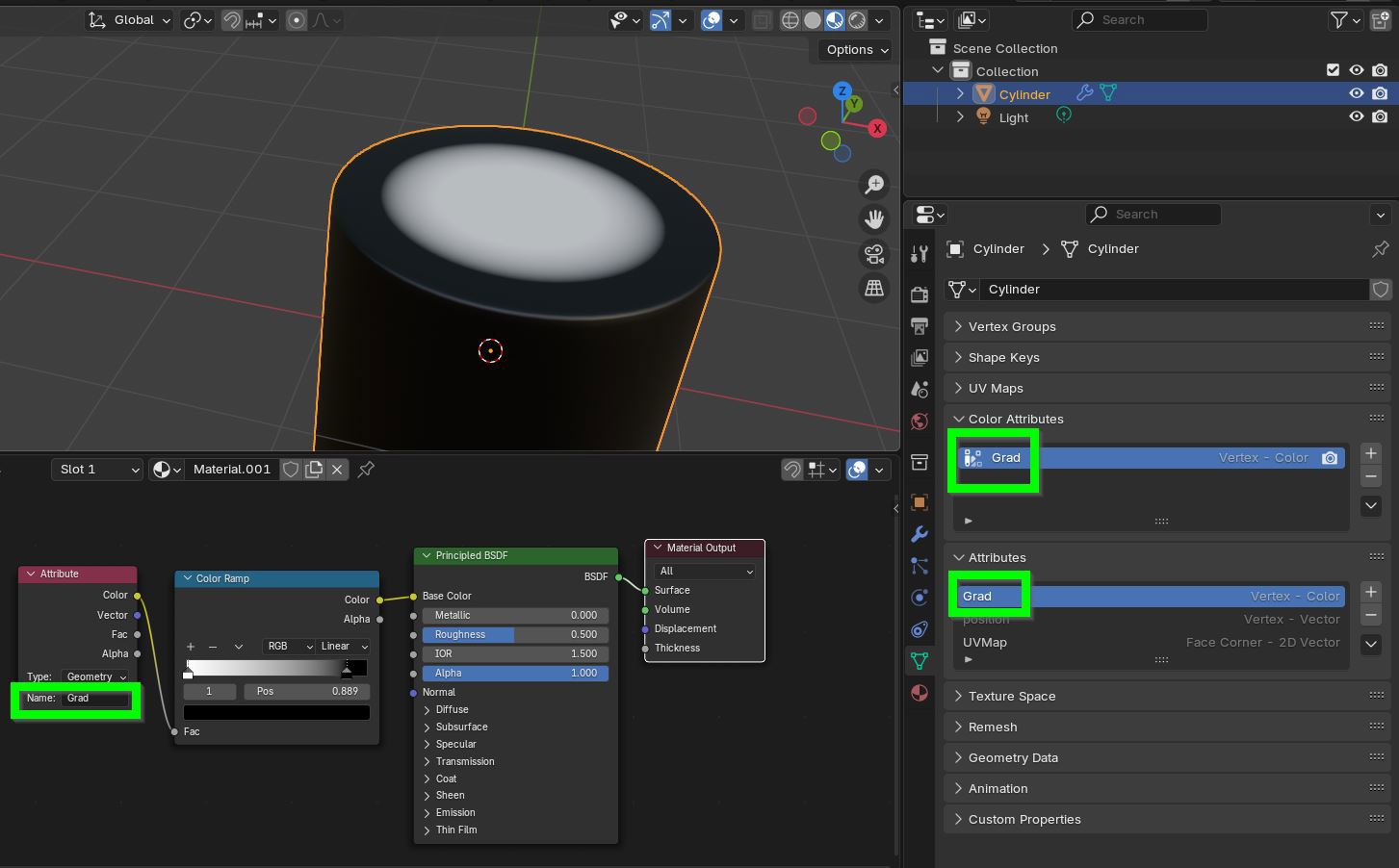
Task: Open the Object properties tab
Action: [920, 502]
